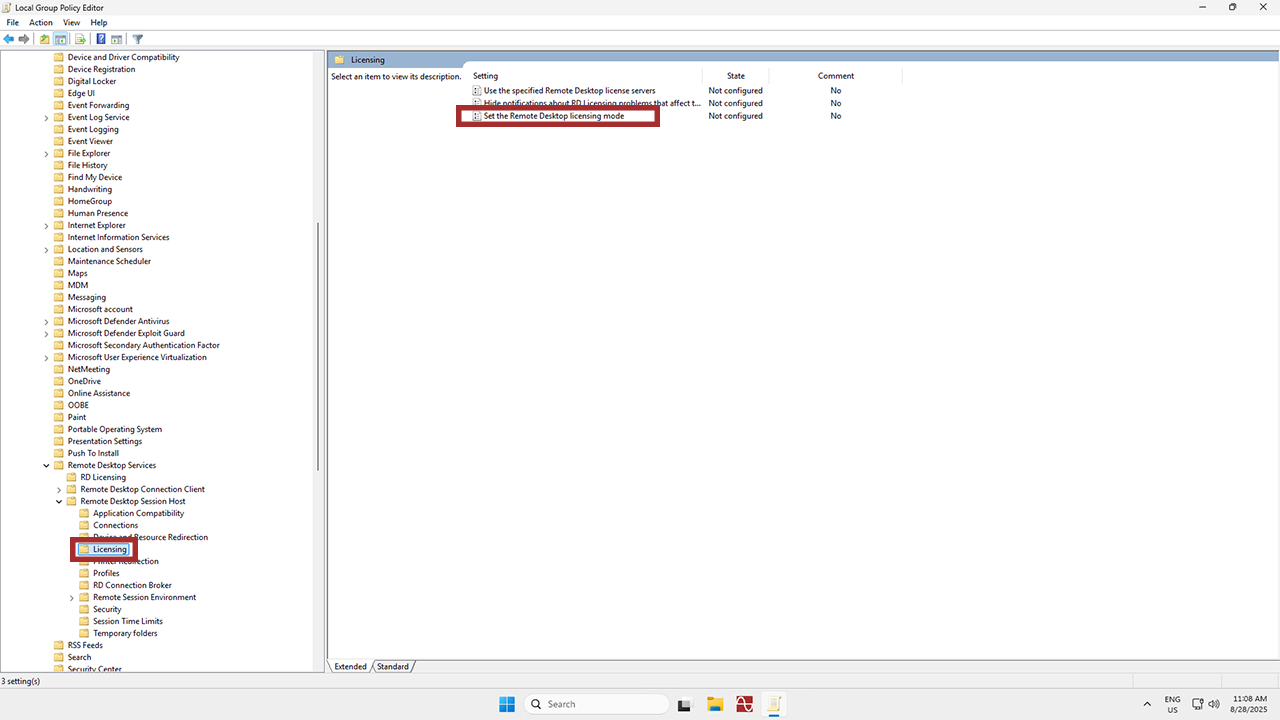The height and width of the screenshot is (720, 1280).
Task: Click the Windows Start button
Action: point(507,704)
